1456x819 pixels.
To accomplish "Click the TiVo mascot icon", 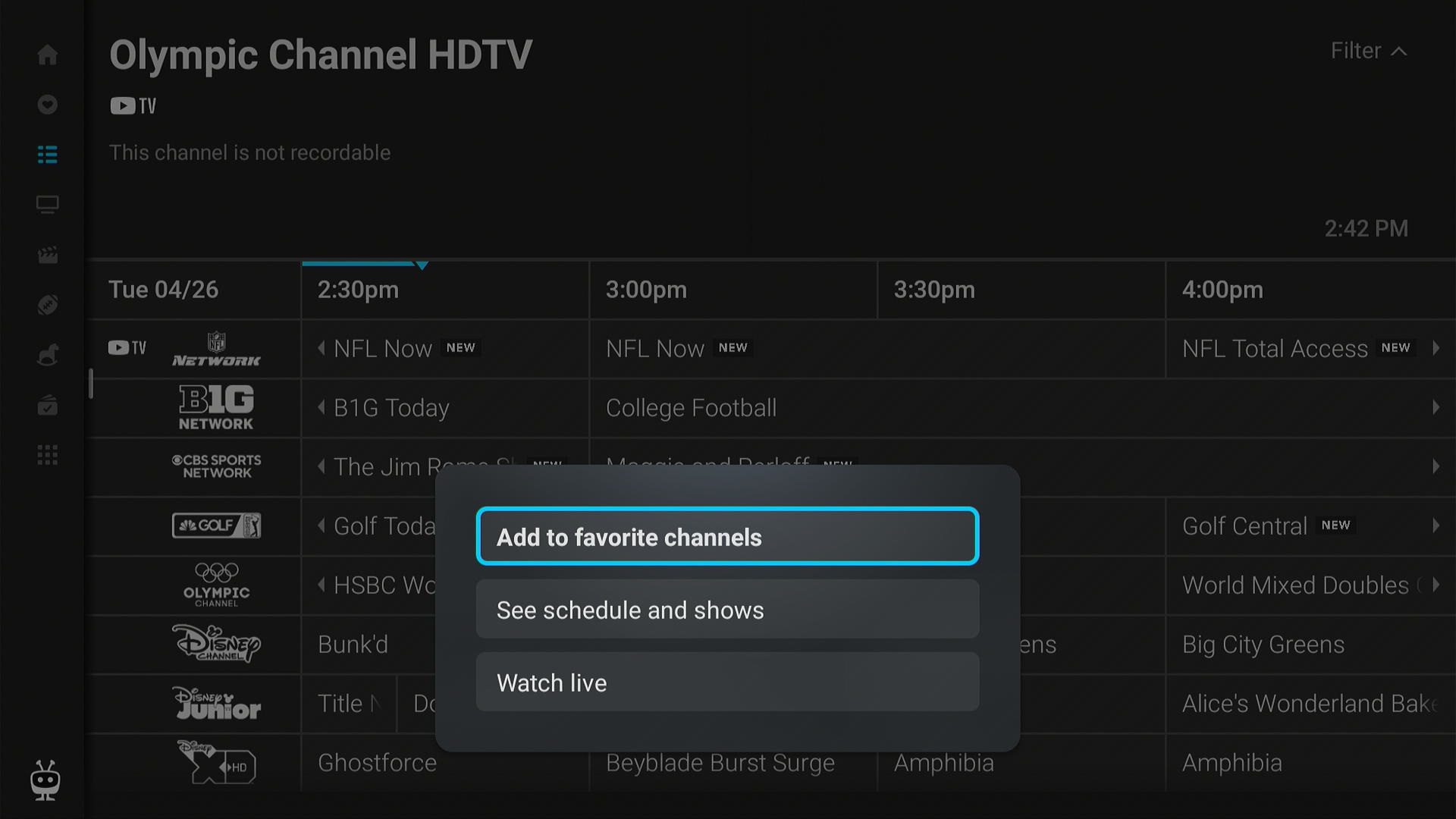I will pyautogui.click(x=45, y=780).
